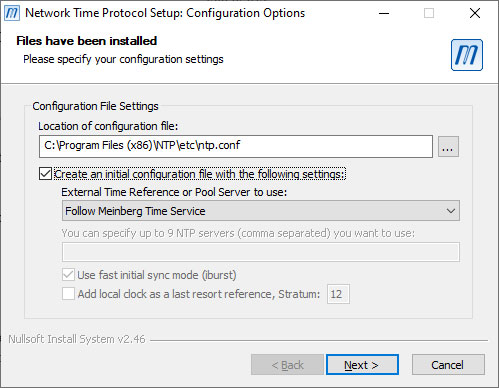Viewport: 499px width, 388px height.
Task: Click 'Please specify your configuration settings' text
Action: coord(123,59)
